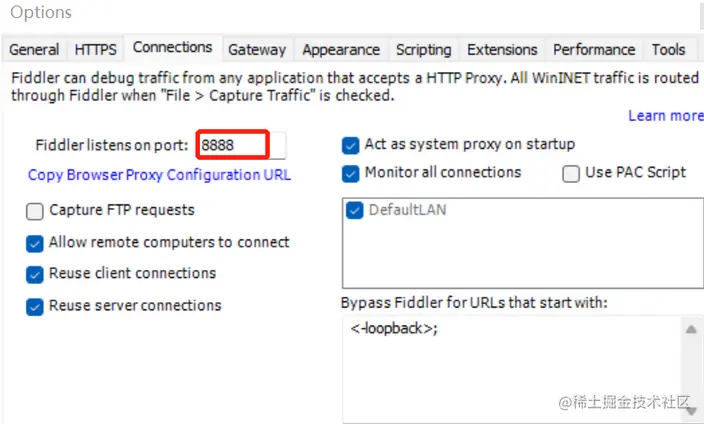Click the Connections tab
This screenshot has height=424, width=704.
pyautogui.click(x=172, y=47)
